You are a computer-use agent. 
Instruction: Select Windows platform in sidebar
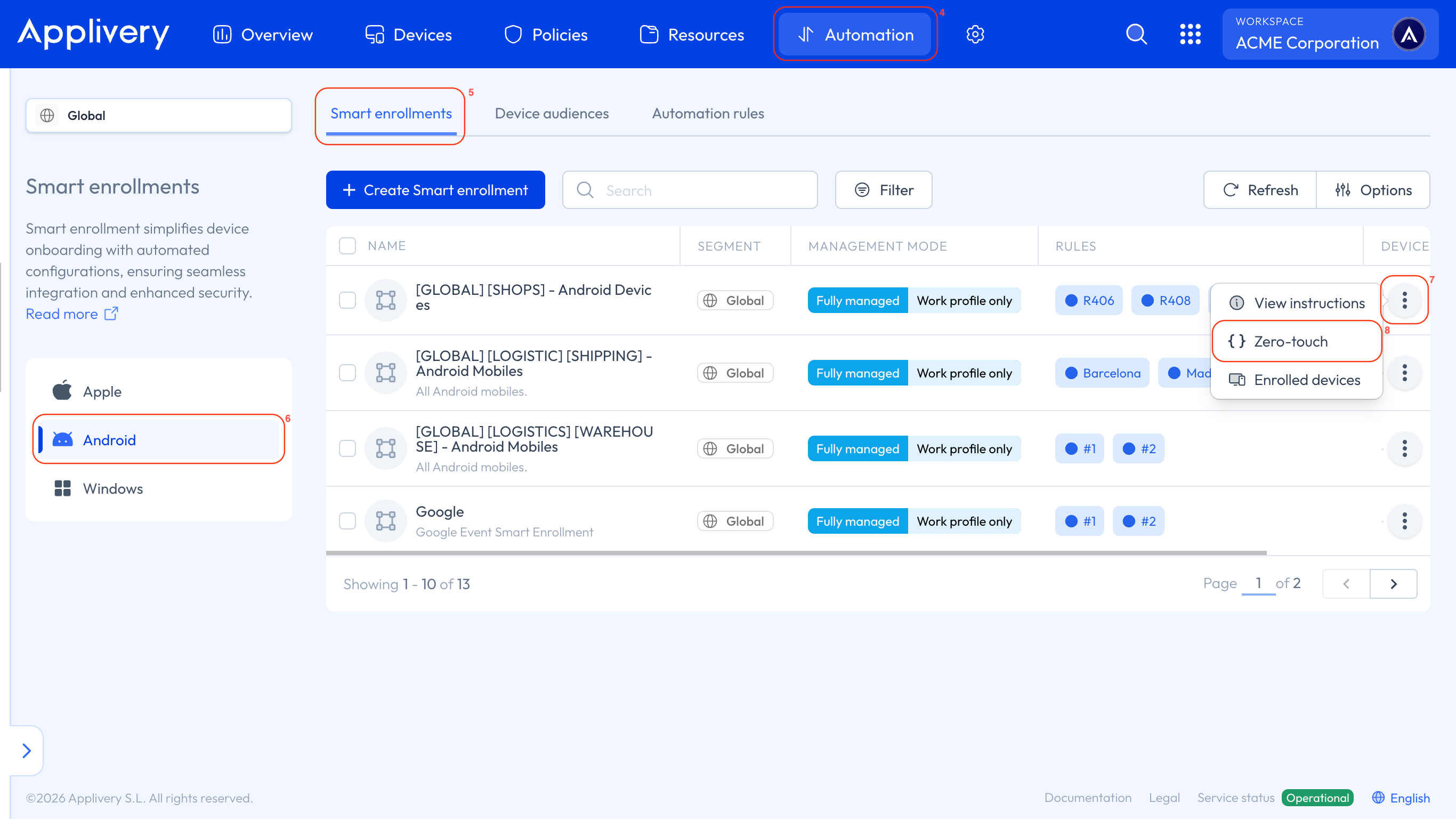pos(112,489)
